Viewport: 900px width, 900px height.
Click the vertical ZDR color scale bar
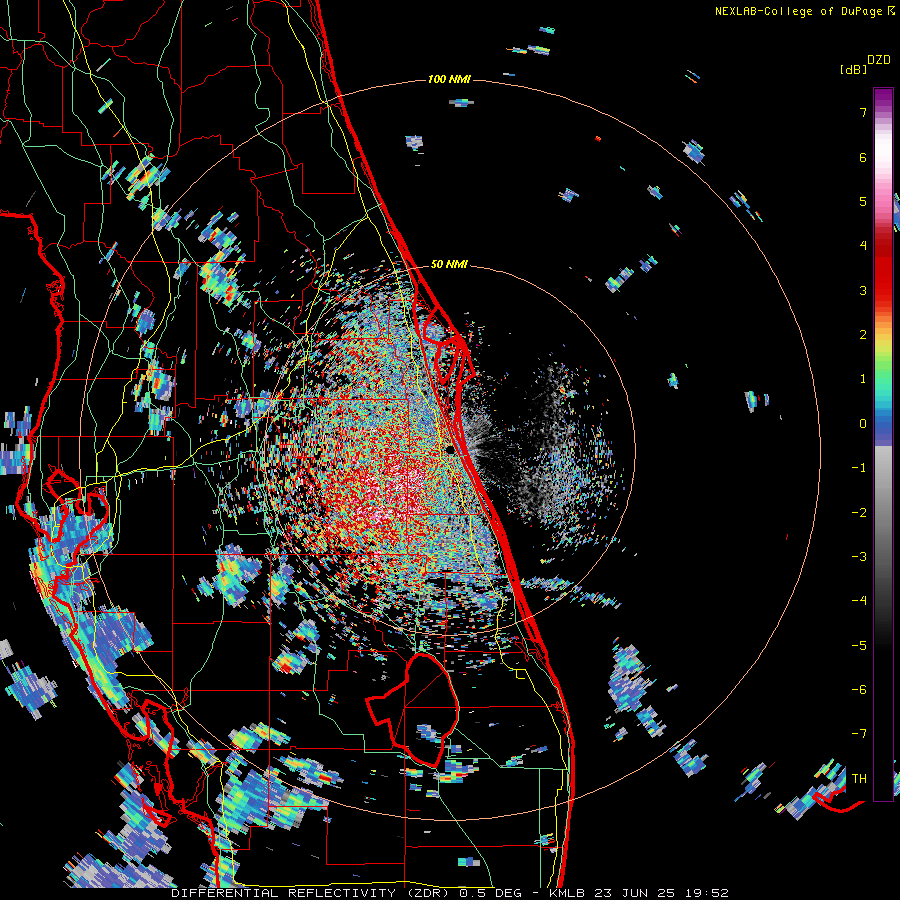[883, 445]
